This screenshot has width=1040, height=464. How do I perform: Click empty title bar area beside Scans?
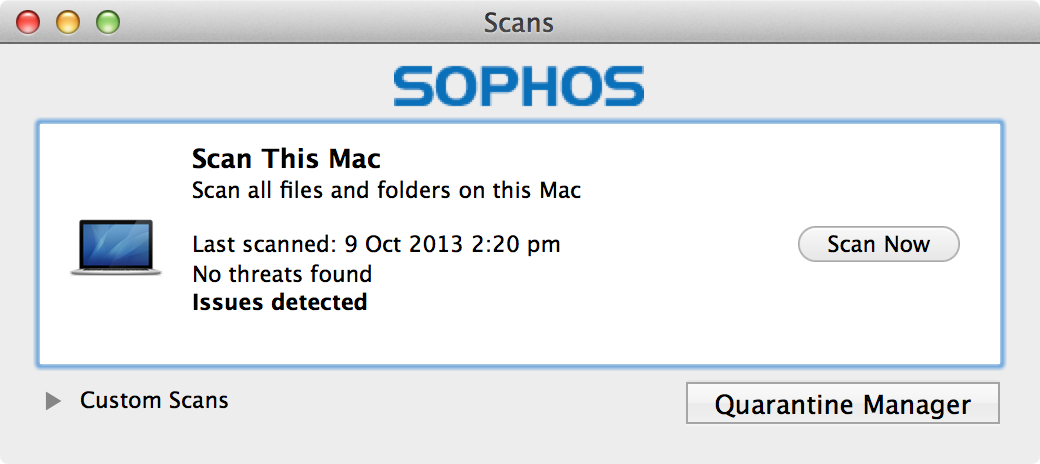pos(763,22)
